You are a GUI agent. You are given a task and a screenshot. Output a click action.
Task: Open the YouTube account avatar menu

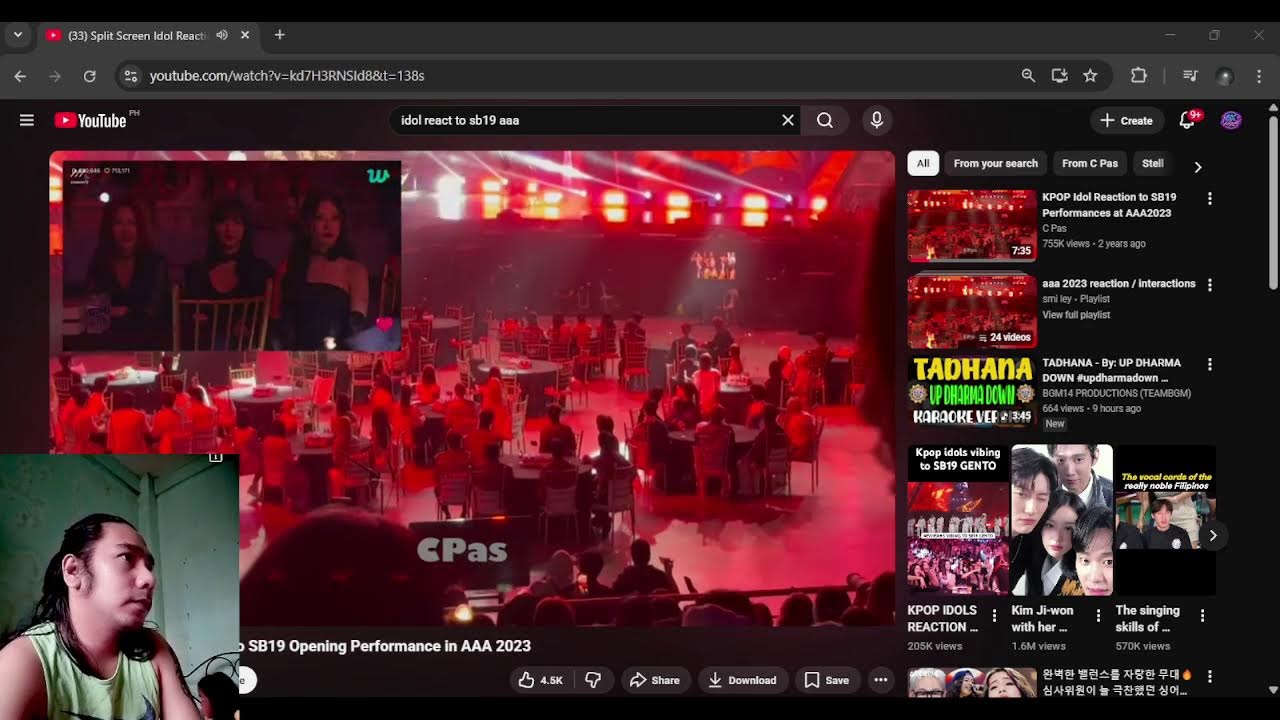click(1231, 120)
